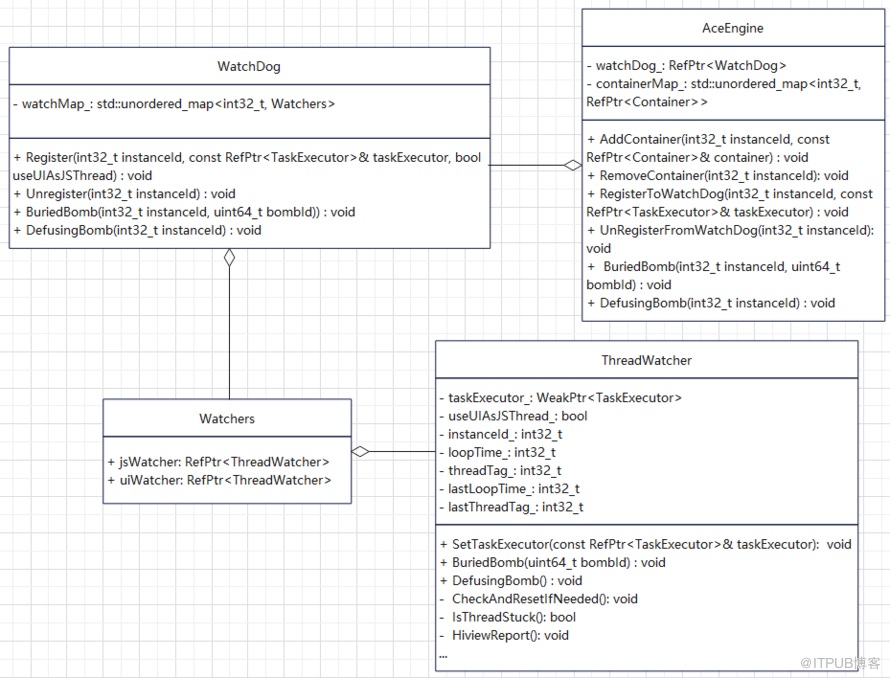Click the RemoveContainer method in AceEngine

coord(718,175)
